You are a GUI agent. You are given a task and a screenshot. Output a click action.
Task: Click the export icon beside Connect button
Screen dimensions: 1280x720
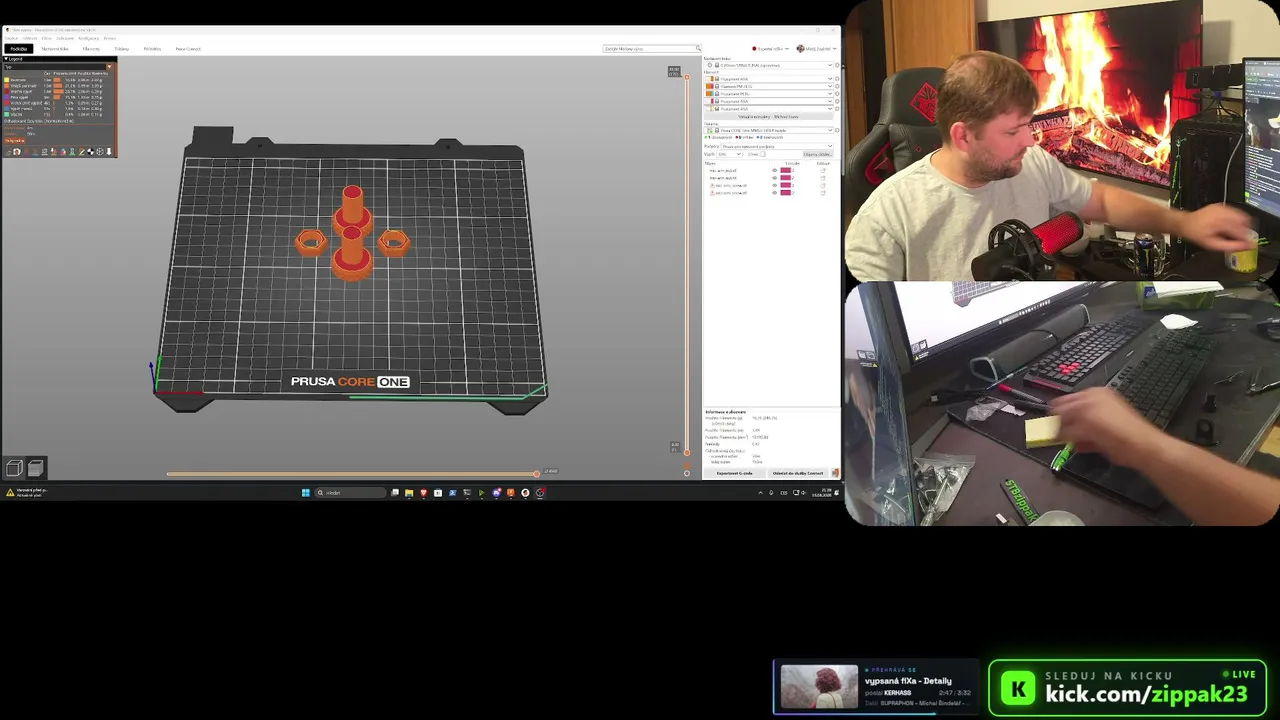point(835,473)
